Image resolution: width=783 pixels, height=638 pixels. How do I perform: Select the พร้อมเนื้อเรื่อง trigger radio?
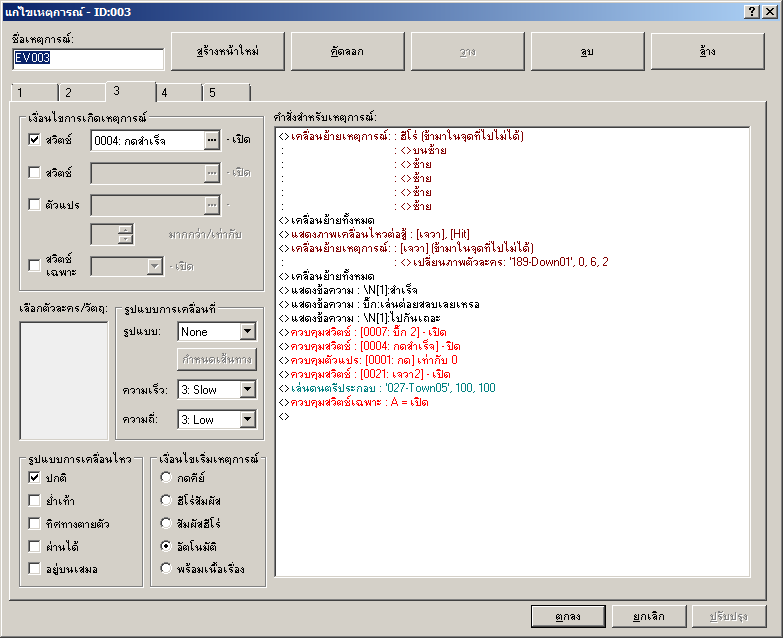(x=166, y=569)
